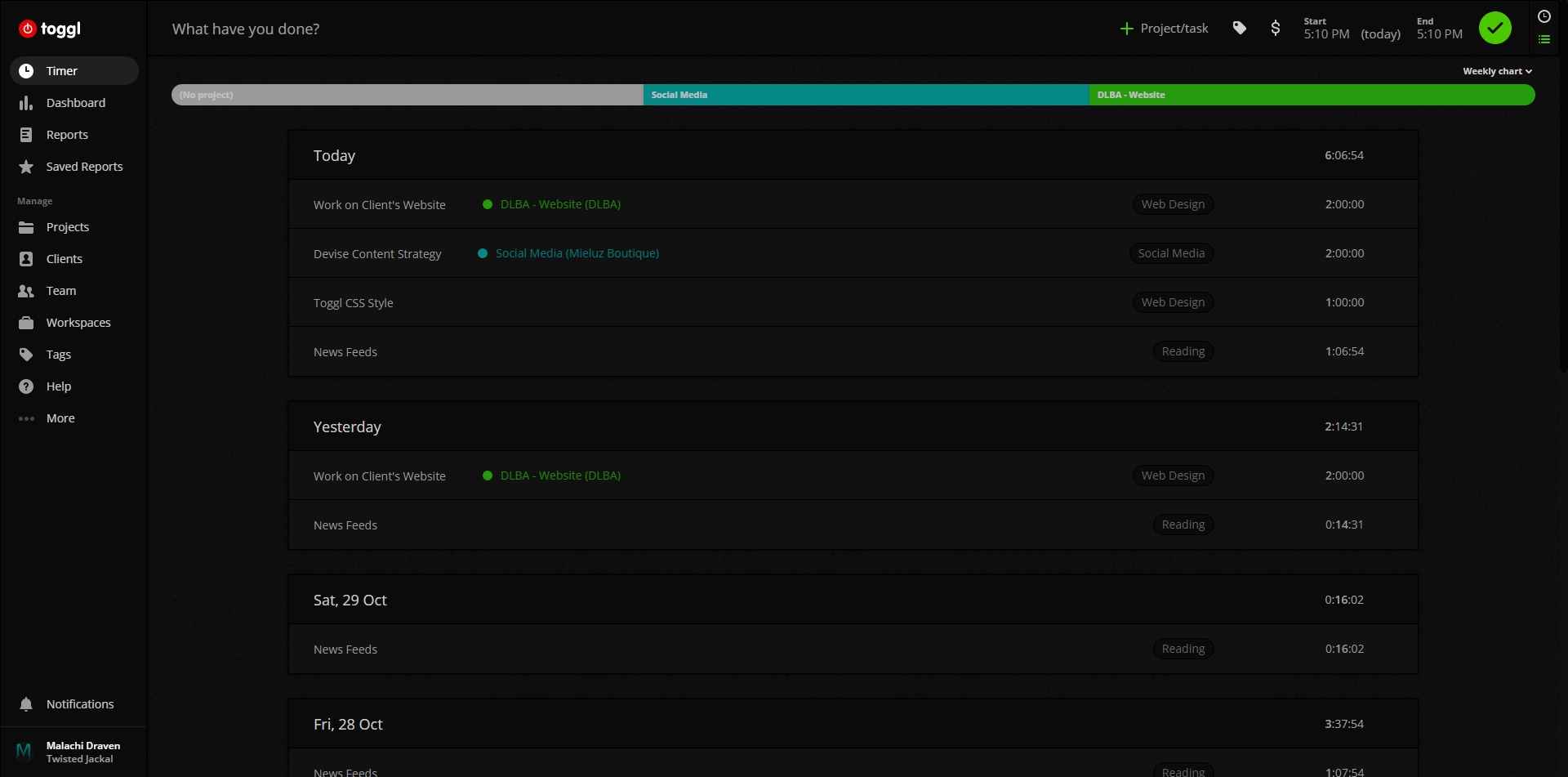
Task: Click Reading tag on Sat, 29 Oct entry
Action: pyautogui.click(x=1183, y=649)
